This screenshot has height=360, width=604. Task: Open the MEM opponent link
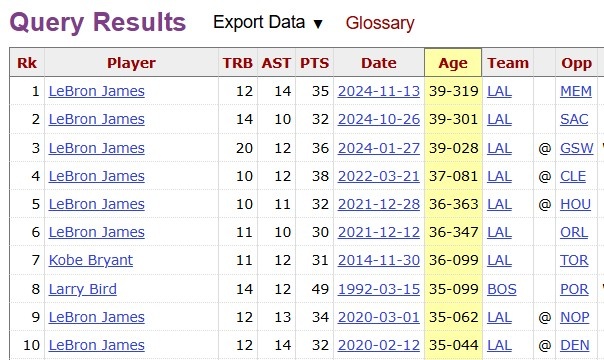[x=576, y=91]
